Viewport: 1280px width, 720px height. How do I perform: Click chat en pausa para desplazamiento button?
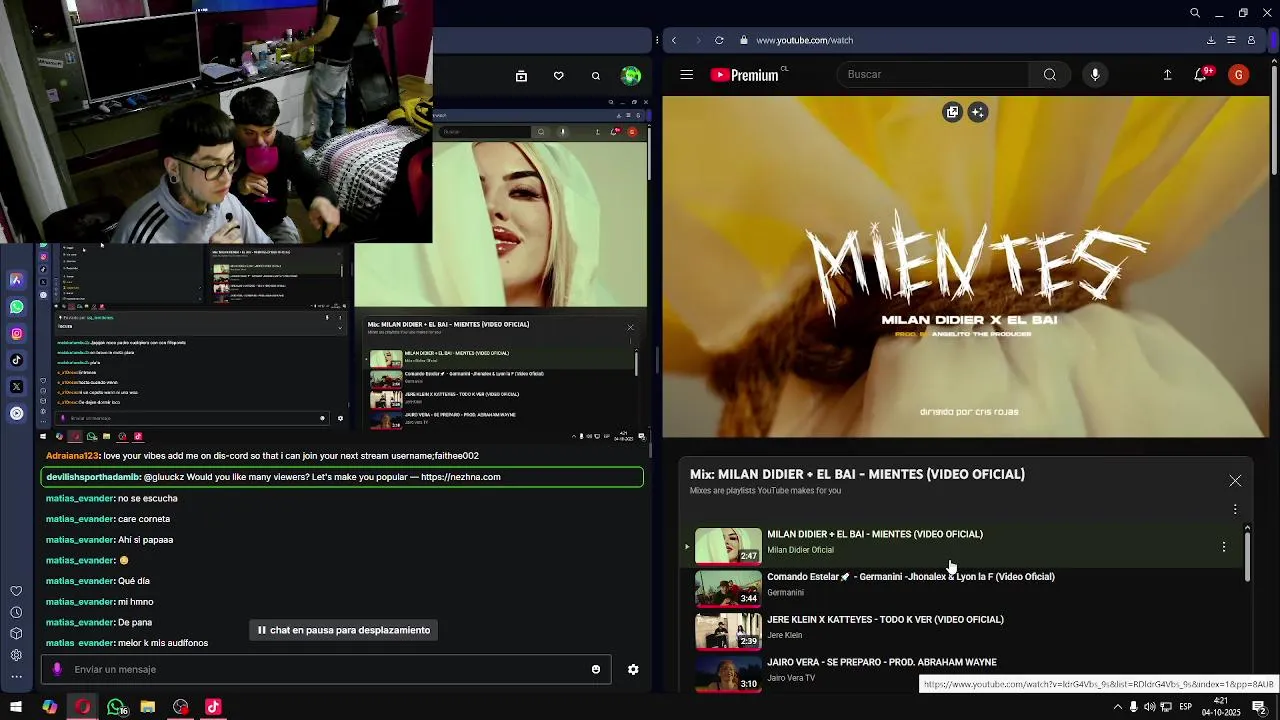point(344,630)
